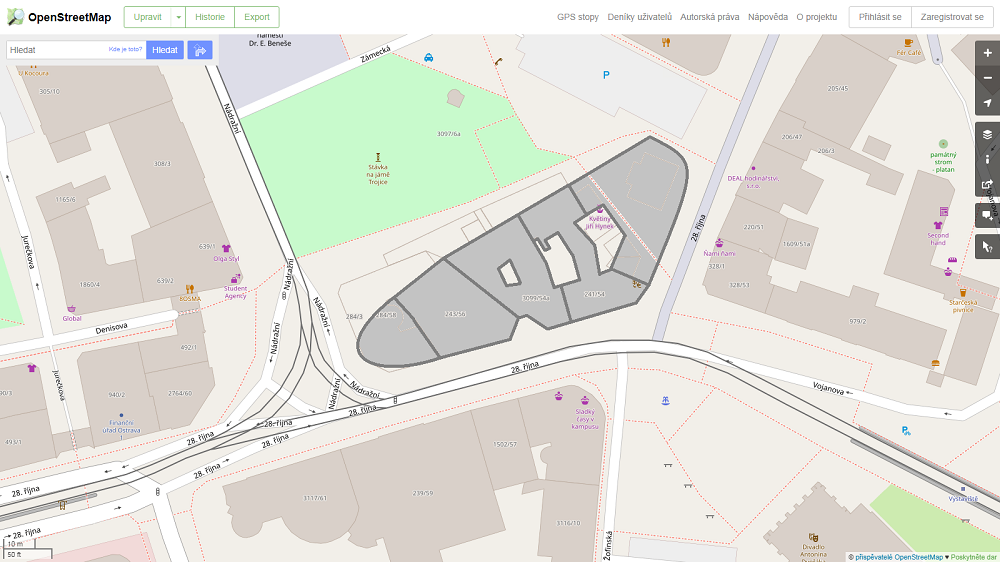Add a note to the map
The width and height of the screenshot is (1000, 562).
click(x=987, y=216)
